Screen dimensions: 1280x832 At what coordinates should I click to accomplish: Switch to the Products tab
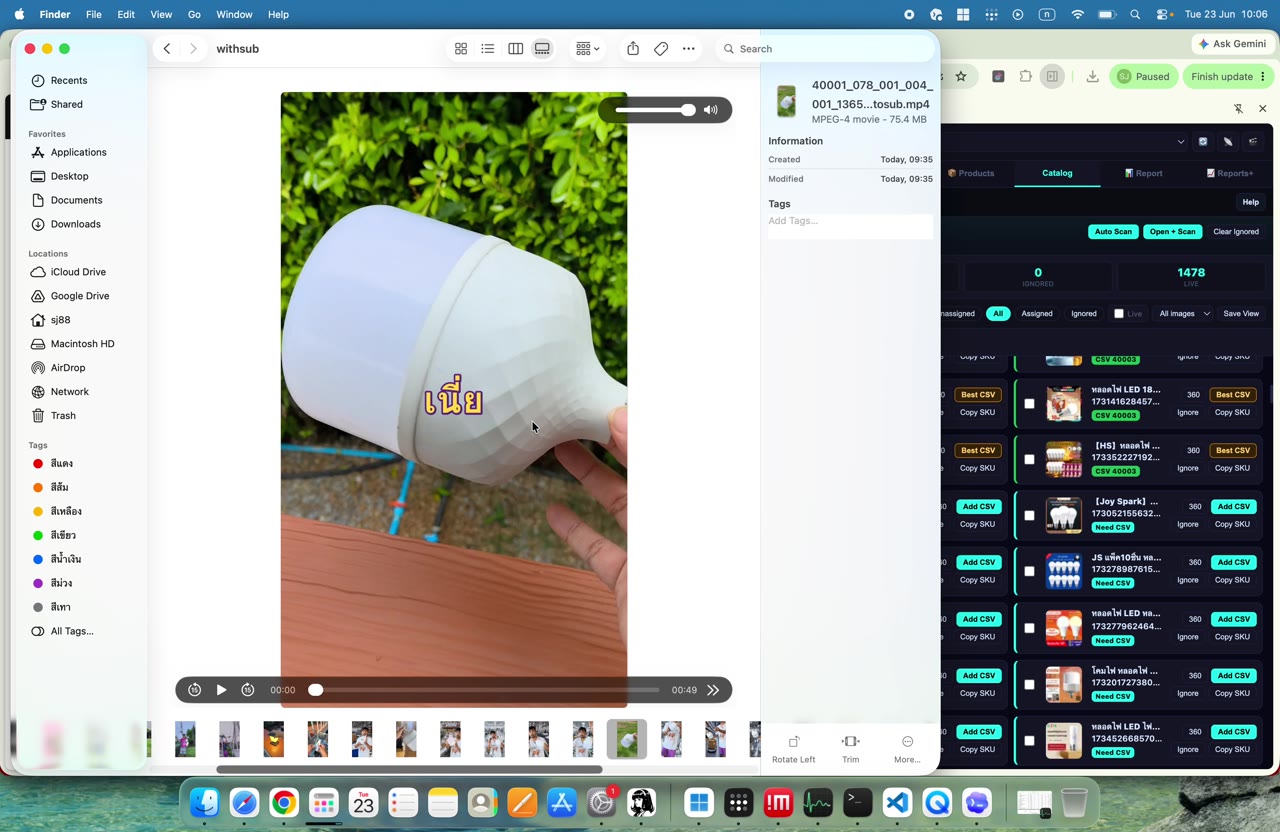pyautogui.click(x=971, y=173)
